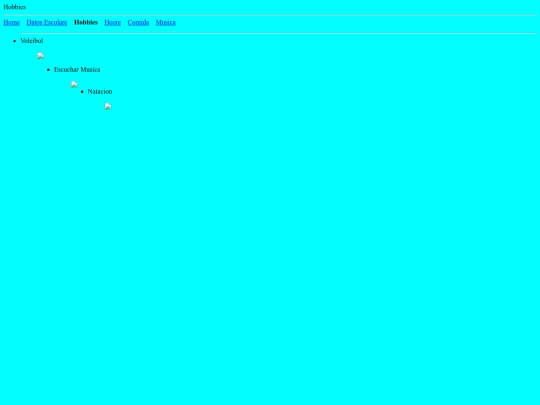Select the Natacion list item text

pos(100,92)
